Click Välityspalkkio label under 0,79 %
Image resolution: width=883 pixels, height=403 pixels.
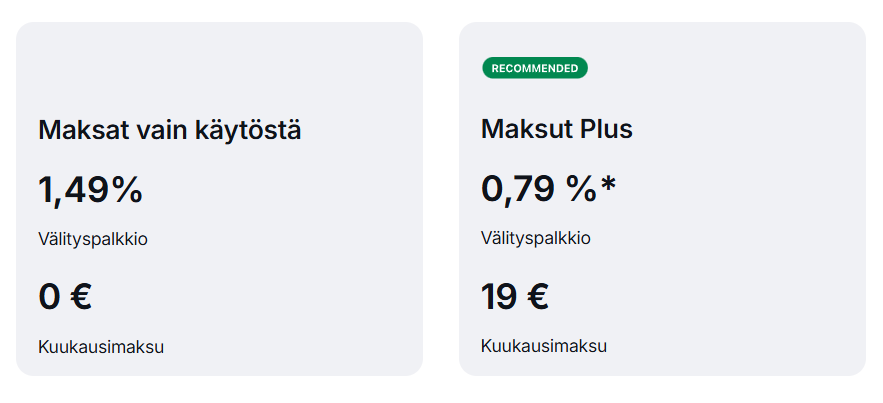point(535,239)
